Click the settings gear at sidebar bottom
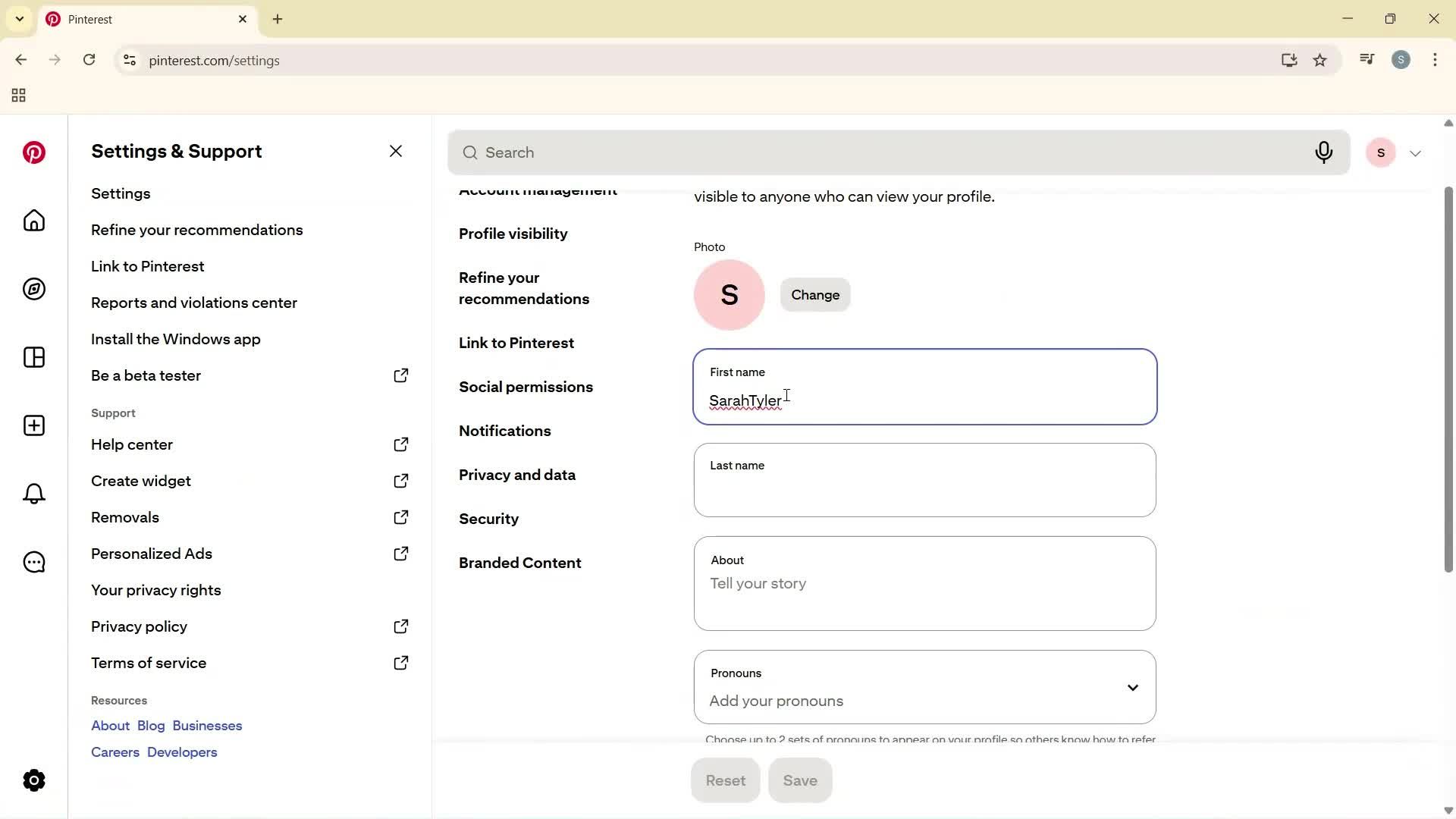Image resolution: width=1456 pixels, height=819 pixels. click(x=33, y=780)
